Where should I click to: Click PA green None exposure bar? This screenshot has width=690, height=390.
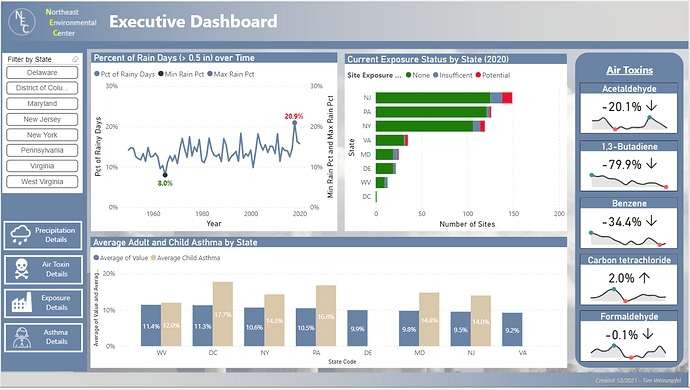point(431,112)
